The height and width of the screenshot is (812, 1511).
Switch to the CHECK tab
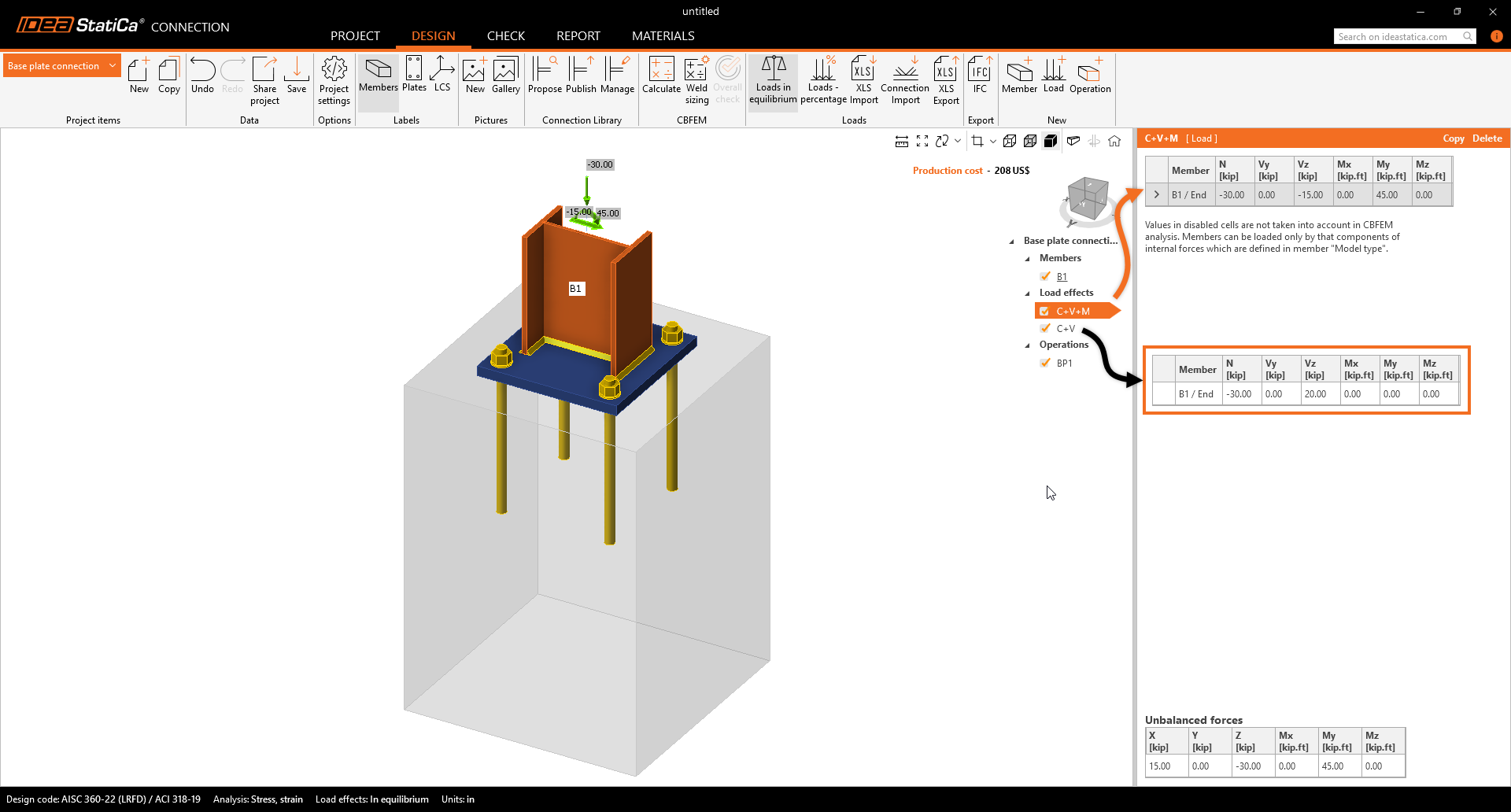505,36
